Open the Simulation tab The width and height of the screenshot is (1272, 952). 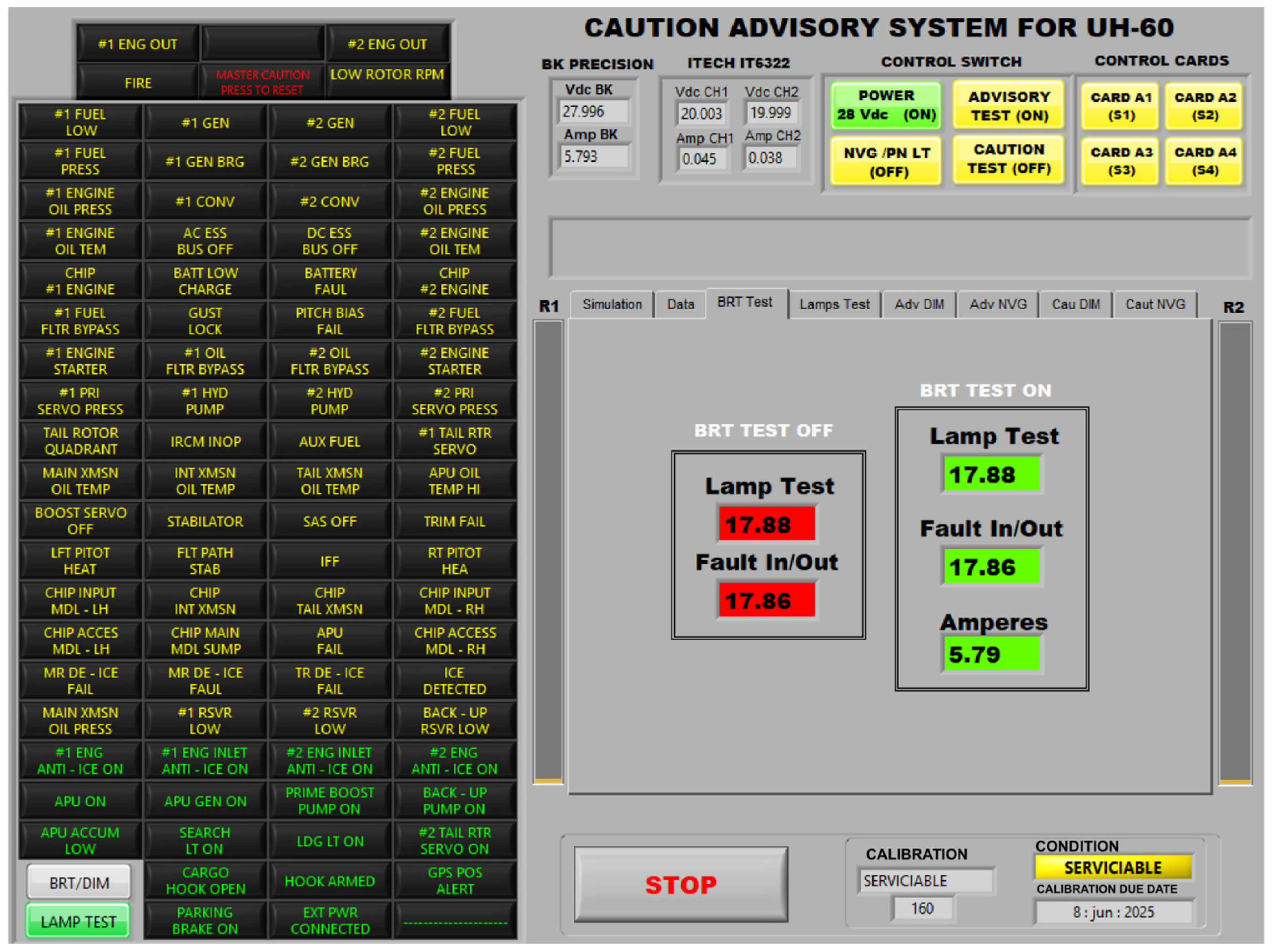pyautogui.click(x=612, y=305)
